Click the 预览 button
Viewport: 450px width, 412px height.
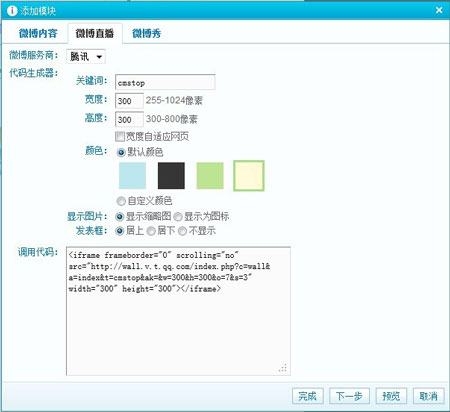click(x=391, y=396)
